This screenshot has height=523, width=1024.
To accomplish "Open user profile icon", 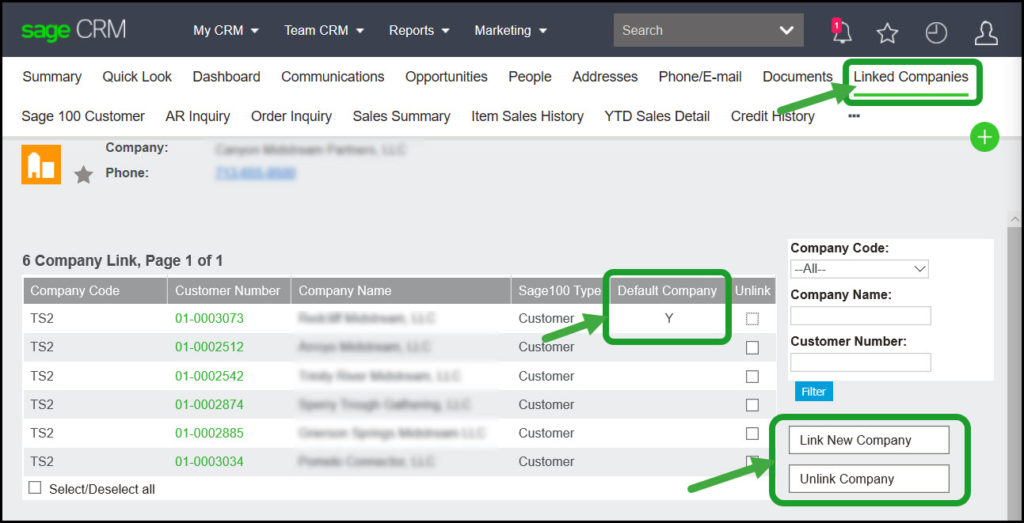I will 985,32.
